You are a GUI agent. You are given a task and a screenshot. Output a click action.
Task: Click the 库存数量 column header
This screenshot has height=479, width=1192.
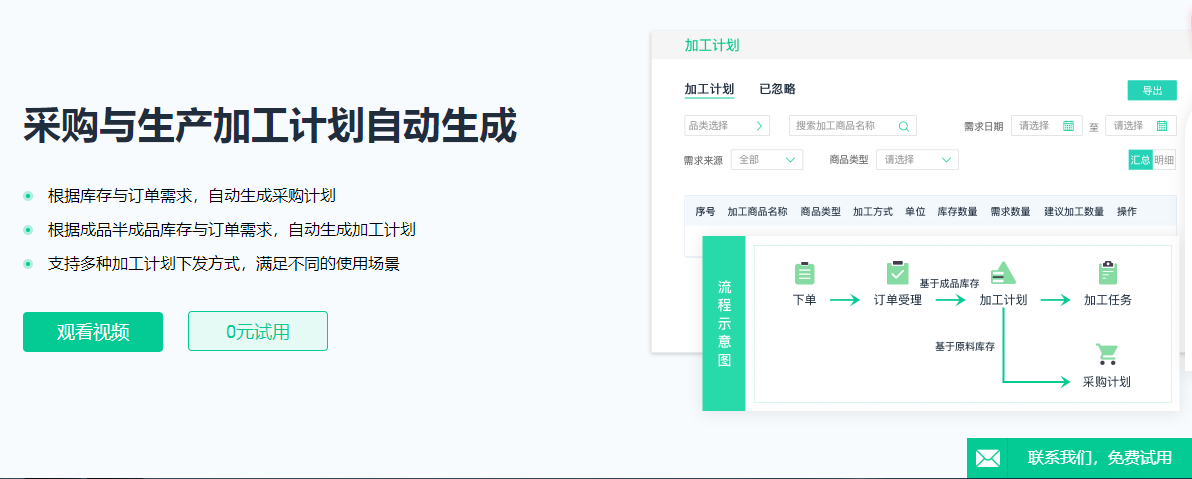coord(957,211)
